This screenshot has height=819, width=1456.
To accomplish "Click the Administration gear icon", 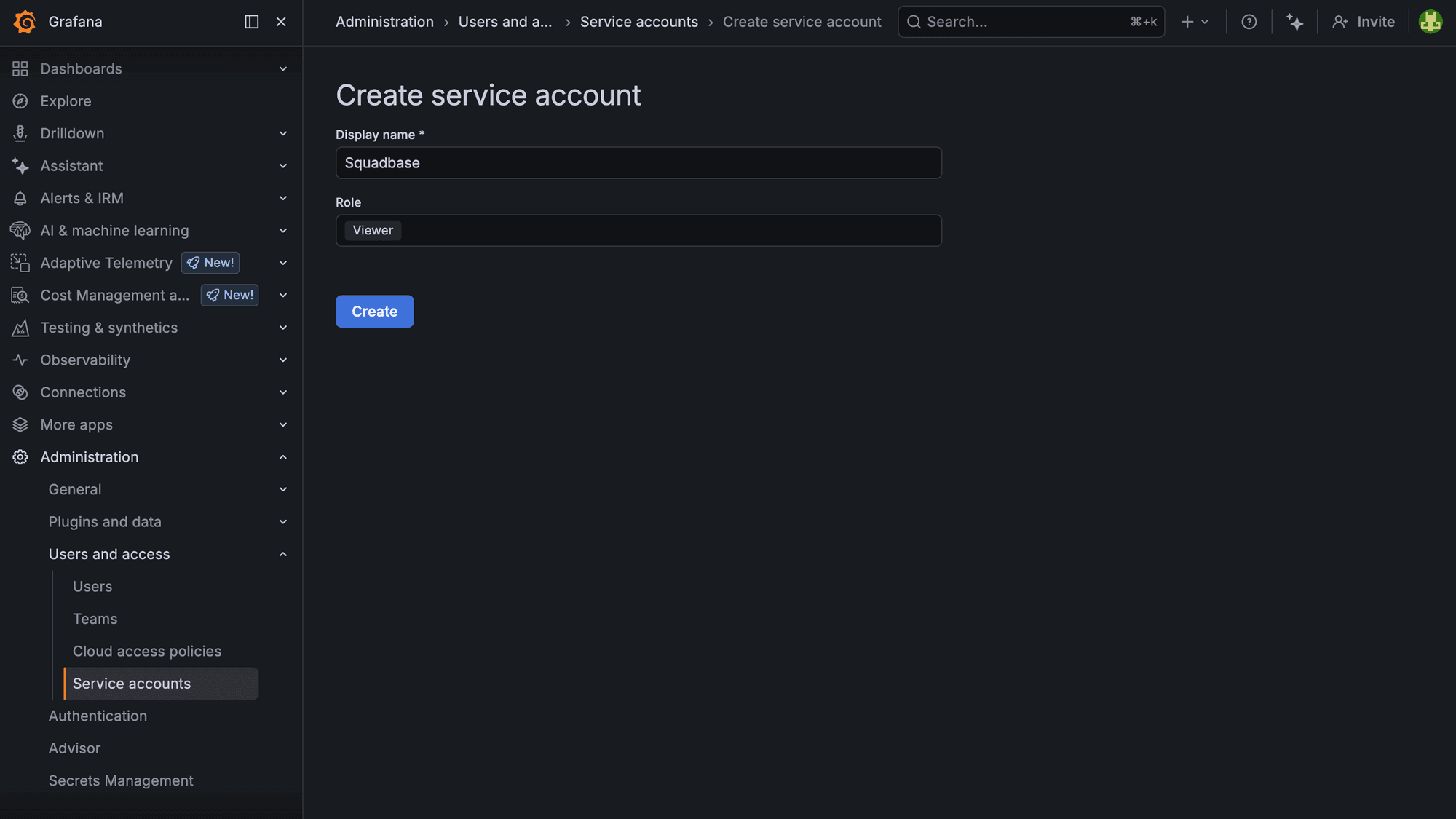I will point(20,457).
